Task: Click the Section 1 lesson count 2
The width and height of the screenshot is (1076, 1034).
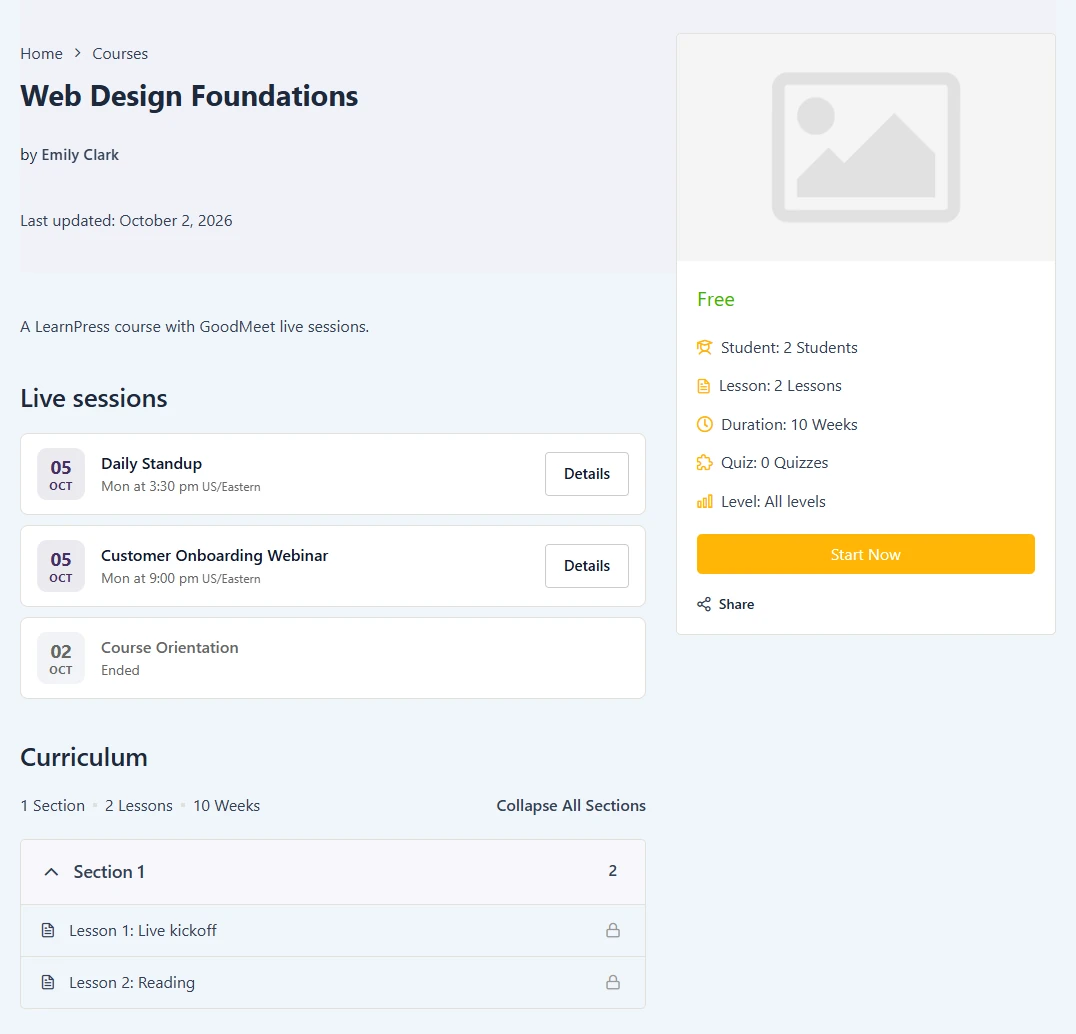Action: (x=613, y=871)
